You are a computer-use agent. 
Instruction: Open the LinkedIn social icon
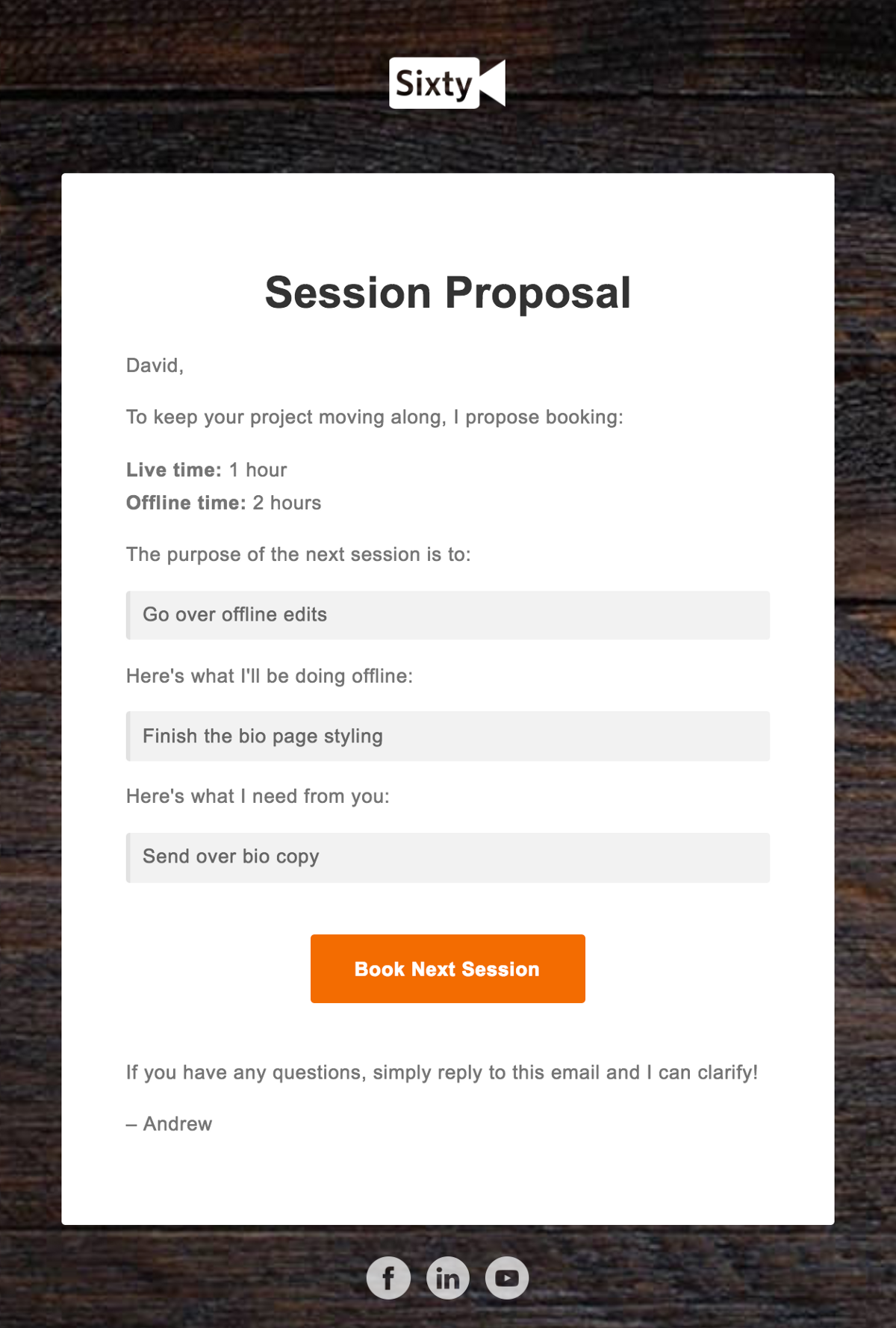(448, 1278)
